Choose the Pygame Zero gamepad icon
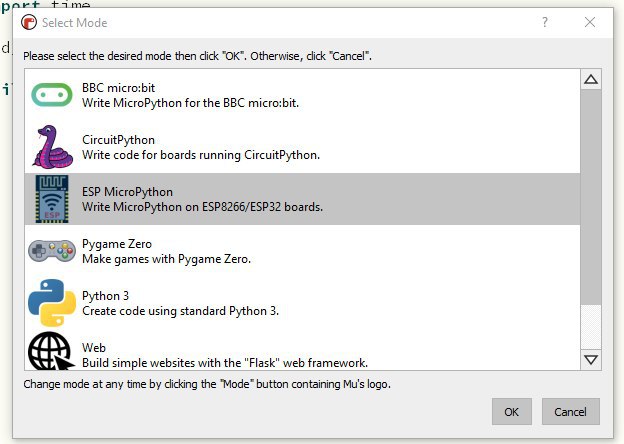The width and height of the screenshot is (624, 444). 51,251
